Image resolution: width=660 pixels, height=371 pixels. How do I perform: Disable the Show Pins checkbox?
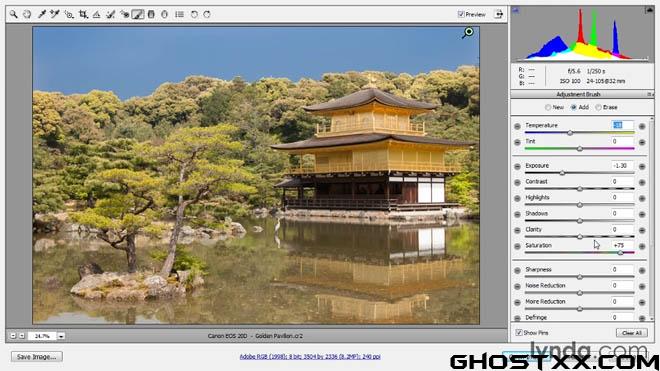click(519, 333)
